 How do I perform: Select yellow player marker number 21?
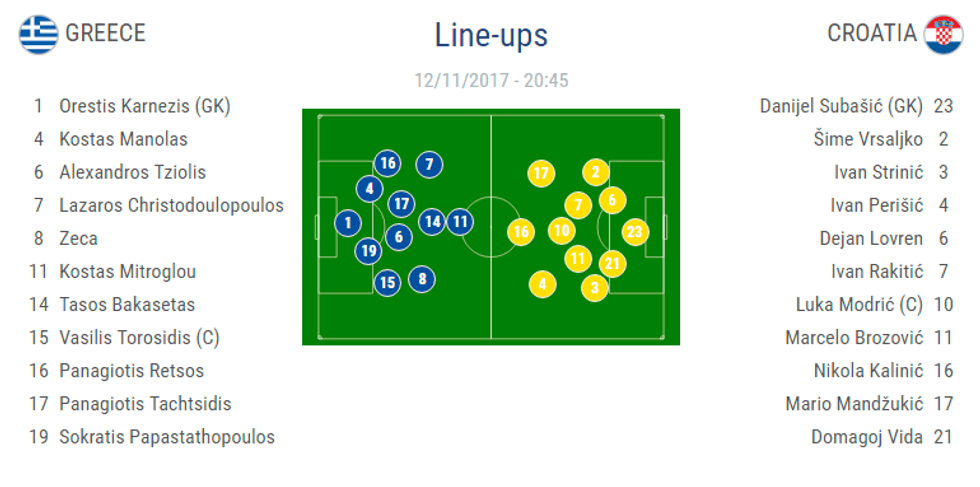pyautogui.click(x=613, y=264)
